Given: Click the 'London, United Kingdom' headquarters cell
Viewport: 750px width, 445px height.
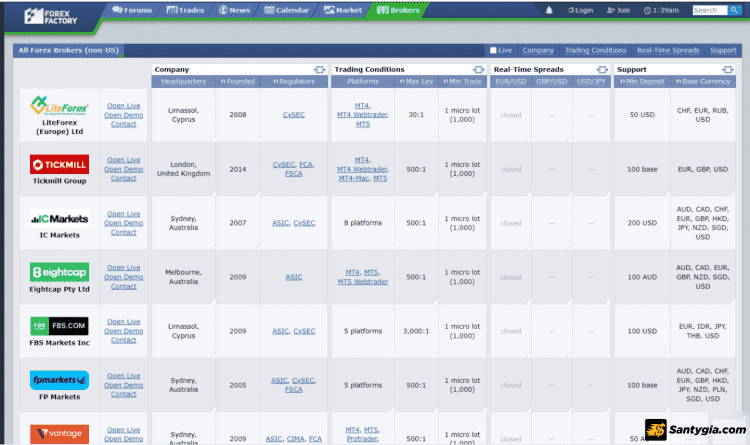Looking at the screenshot, I should tap(183, 169).
